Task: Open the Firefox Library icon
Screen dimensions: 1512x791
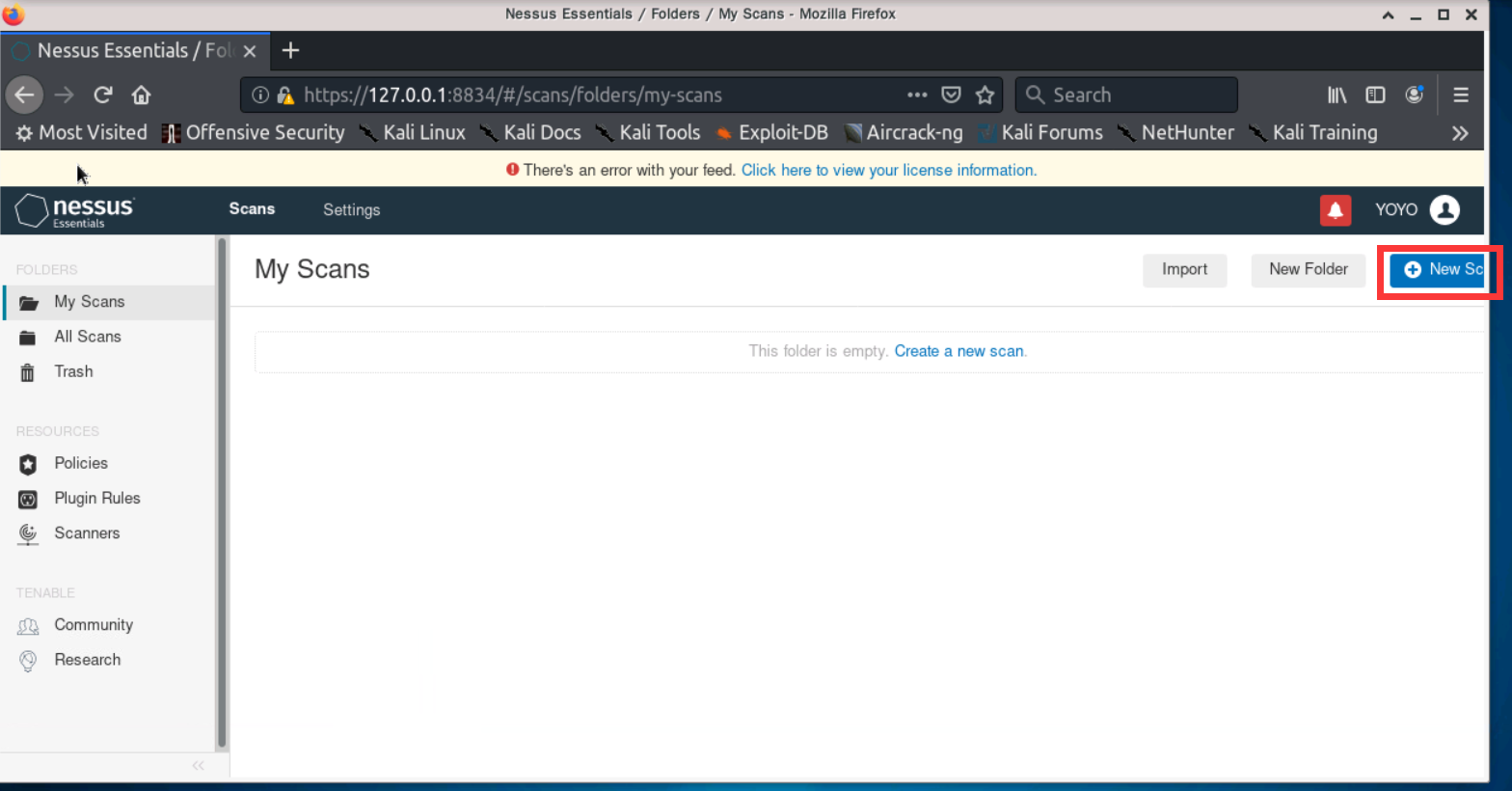Action: coord(1337,95)
